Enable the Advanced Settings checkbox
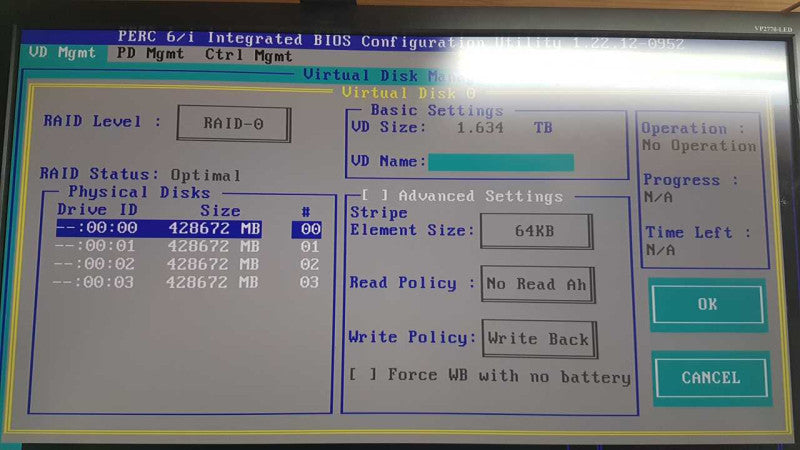 376,195
